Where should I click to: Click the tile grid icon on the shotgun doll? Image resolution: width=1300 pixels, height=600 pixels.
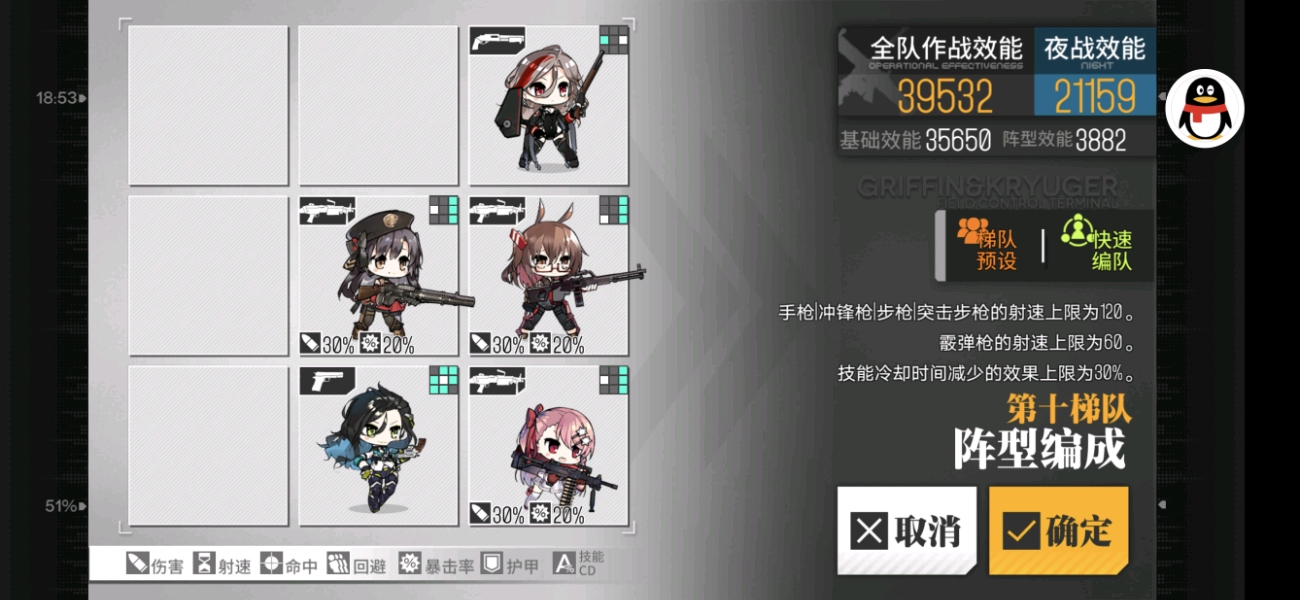613,41
